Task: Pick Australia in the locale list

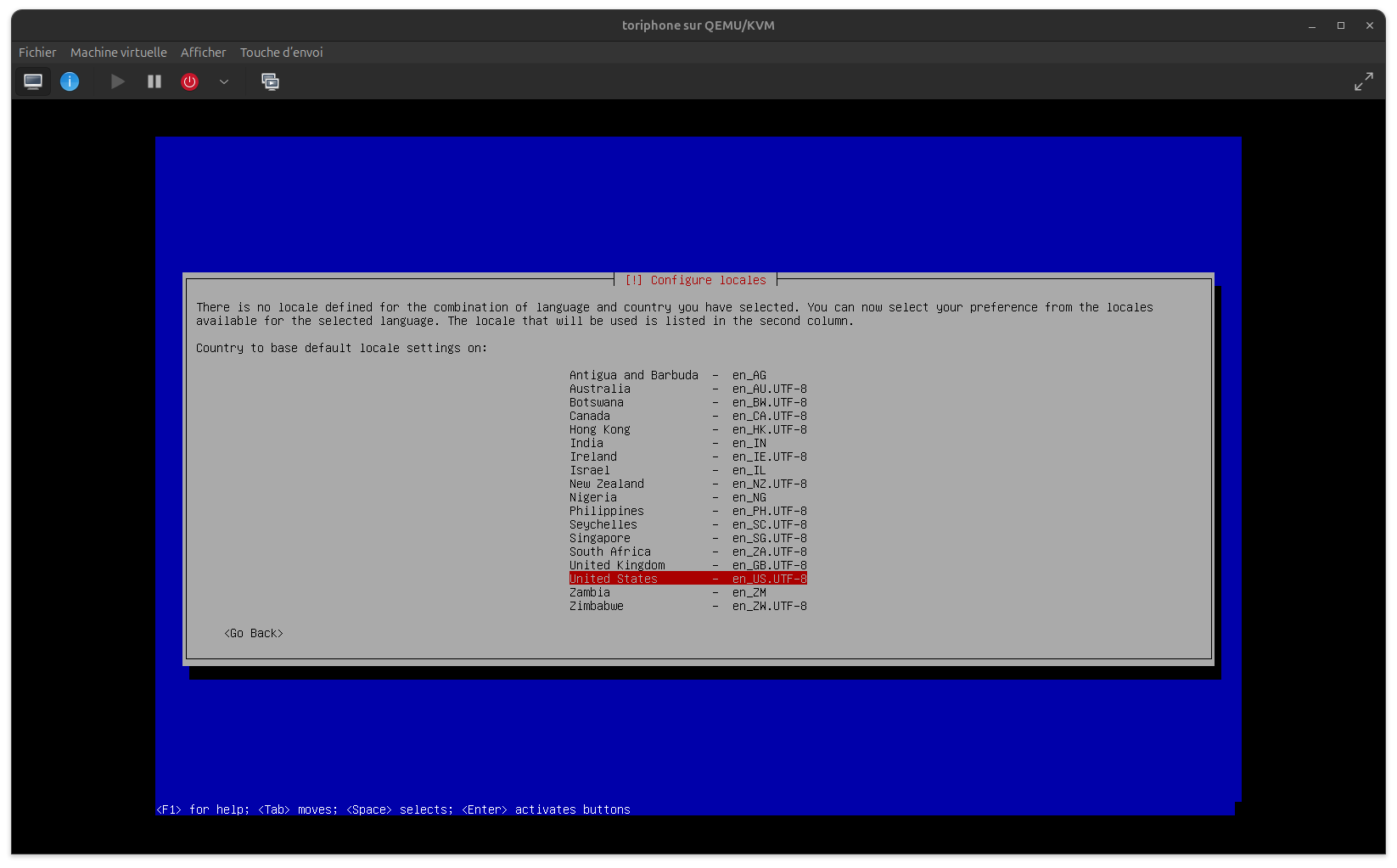Action: coord(600,389)
